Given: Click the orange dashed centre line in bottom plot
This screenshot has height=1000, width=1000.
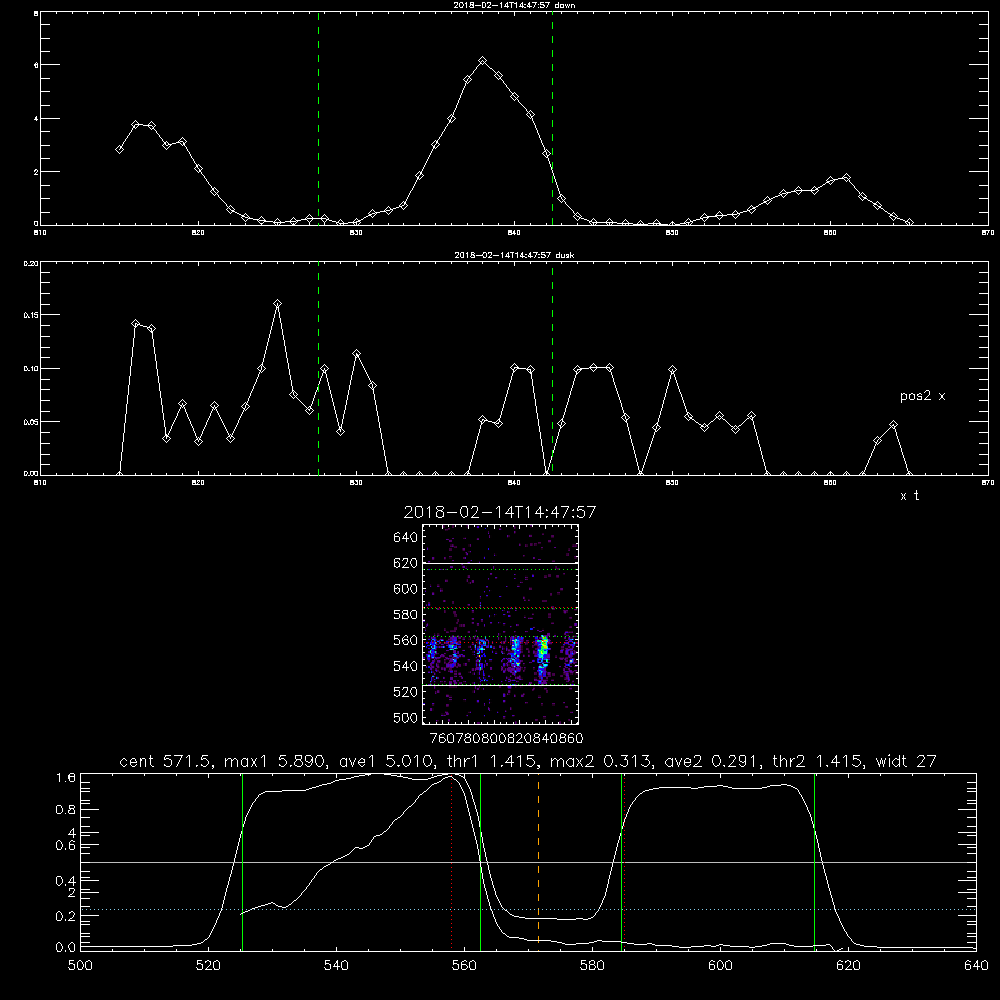Looking at the screenshot, I should 538,861.
